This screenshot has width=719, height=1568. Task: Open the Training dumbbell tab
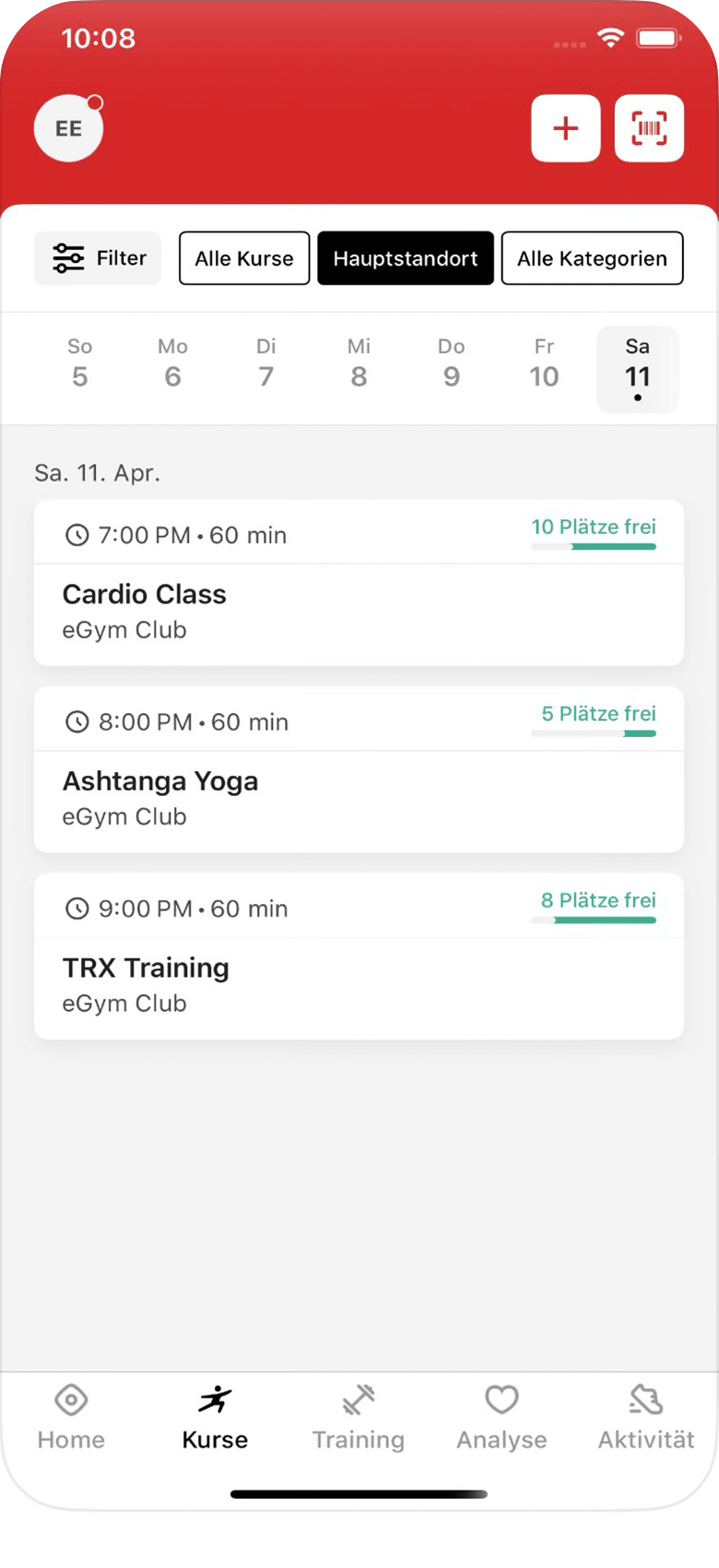[x=358, y=1418]
